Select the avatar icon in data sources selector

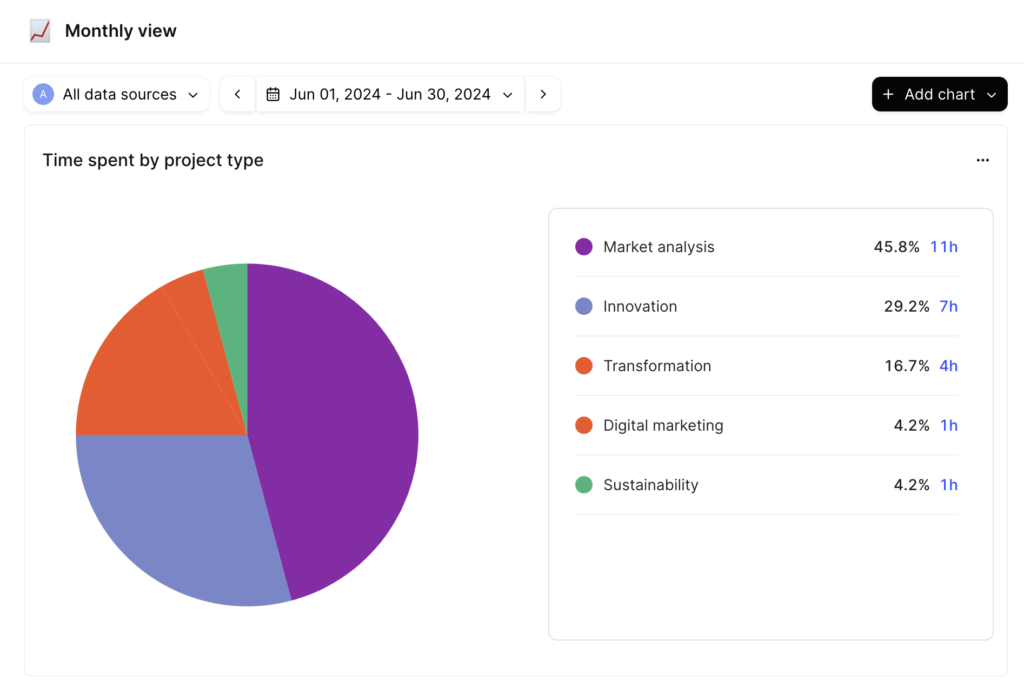43,93
